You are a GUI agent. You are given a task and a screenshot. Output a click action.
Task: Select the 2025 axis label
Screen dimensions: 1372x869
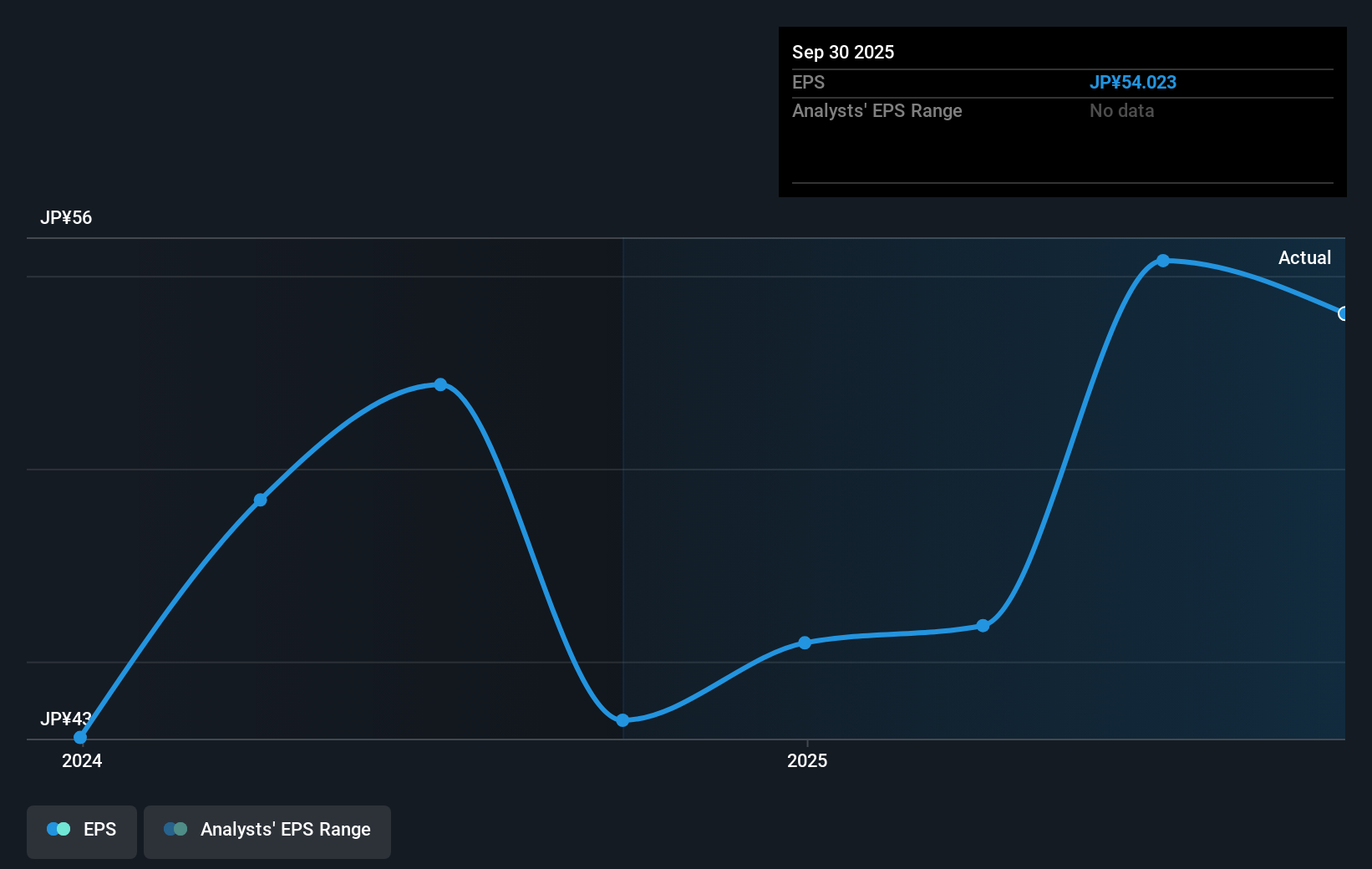click(807, 760)
